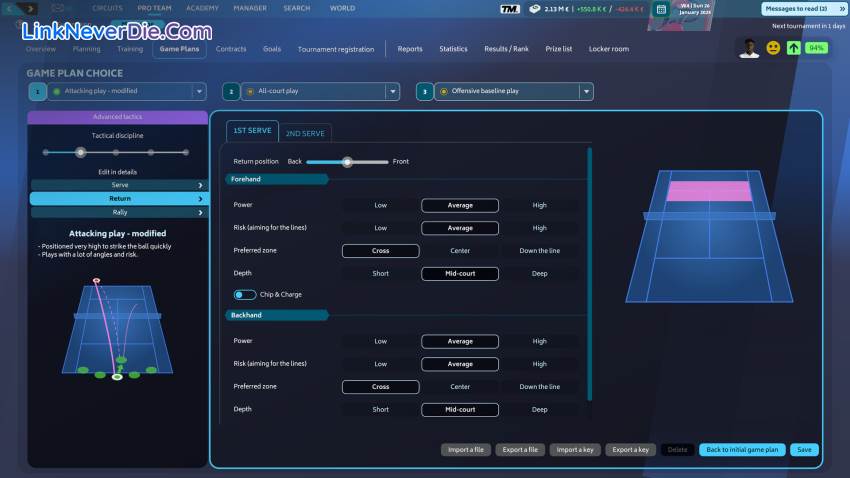The width and height of the screenshot is (850, 478).
Task: Click the Return position slider handle
Action: 347,161
